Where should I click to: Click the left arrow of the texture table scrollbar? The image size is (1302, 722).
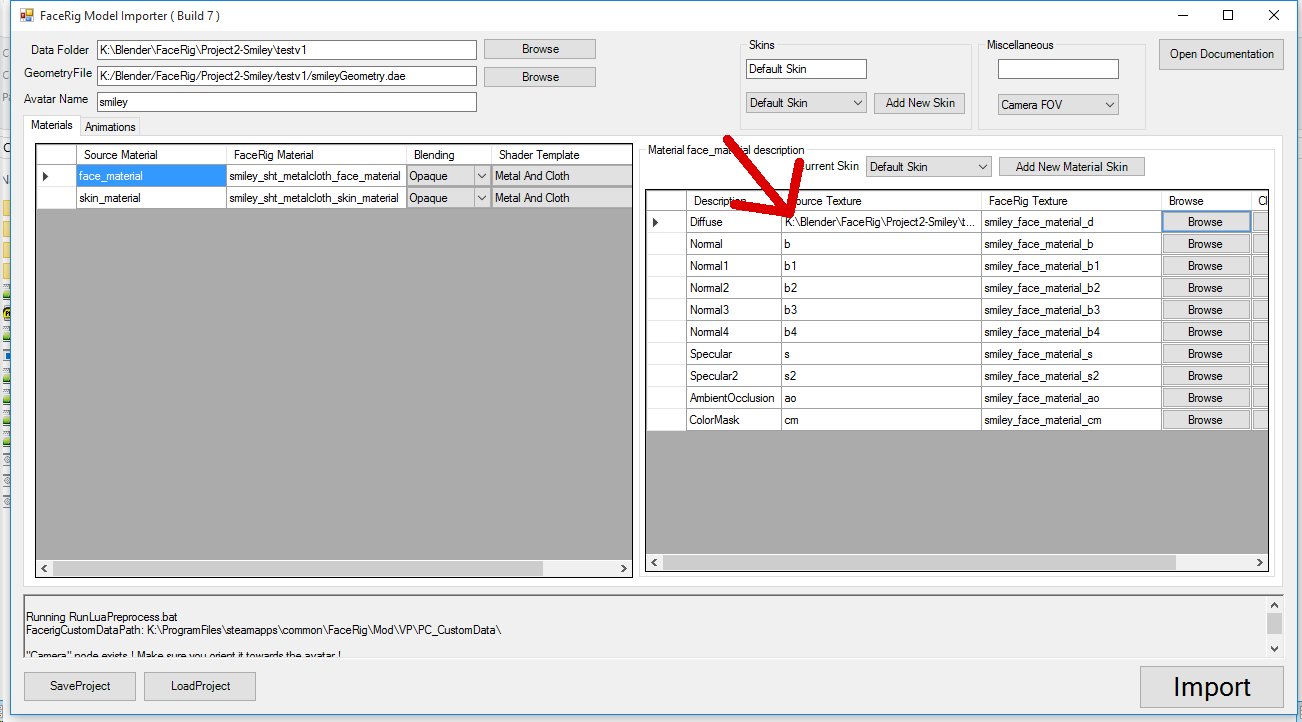coord(654,563)
